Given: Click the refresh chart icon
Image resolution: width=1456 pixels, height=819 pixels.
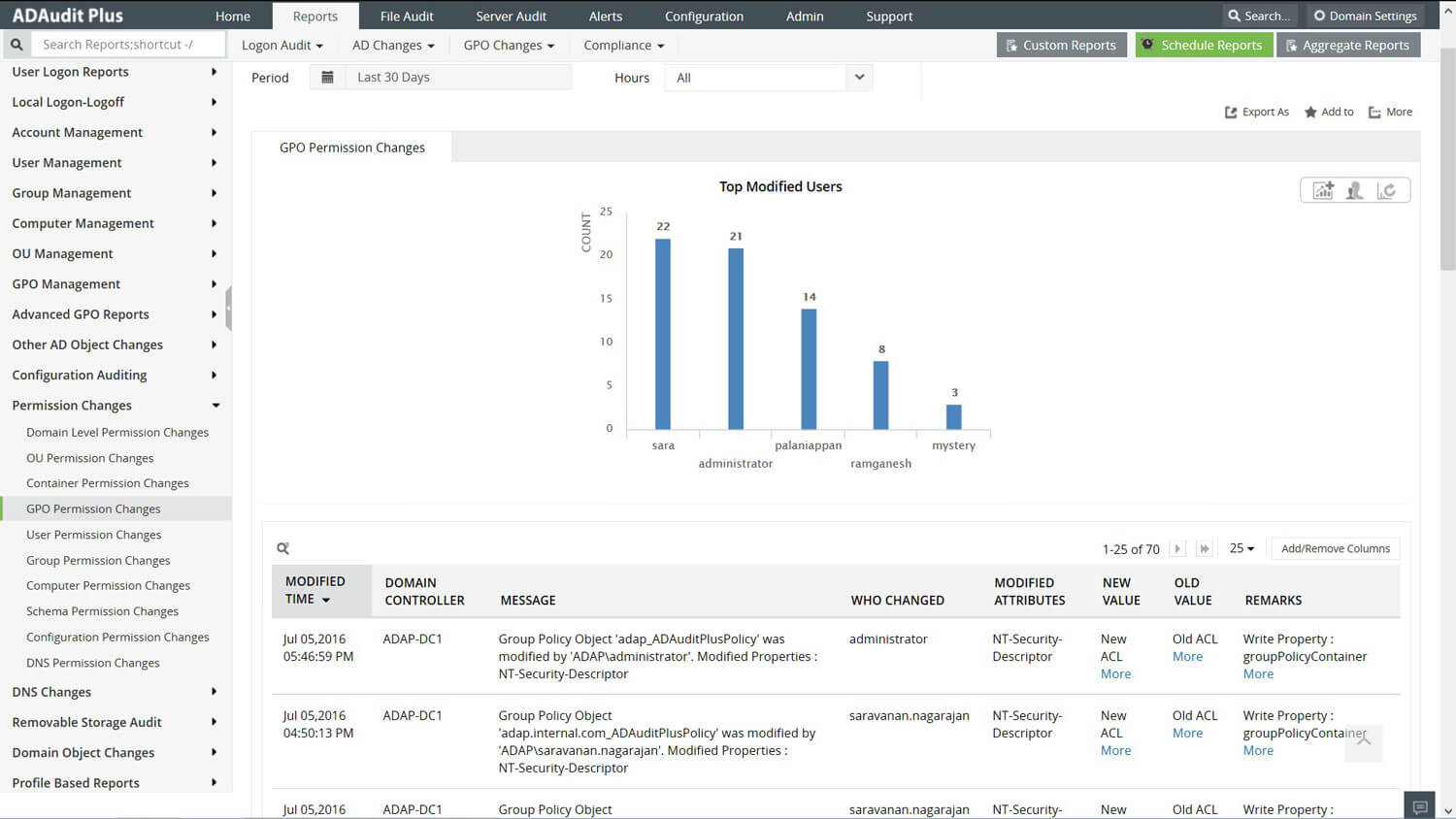Looking at the screenshot, I should coord(1387,190).
